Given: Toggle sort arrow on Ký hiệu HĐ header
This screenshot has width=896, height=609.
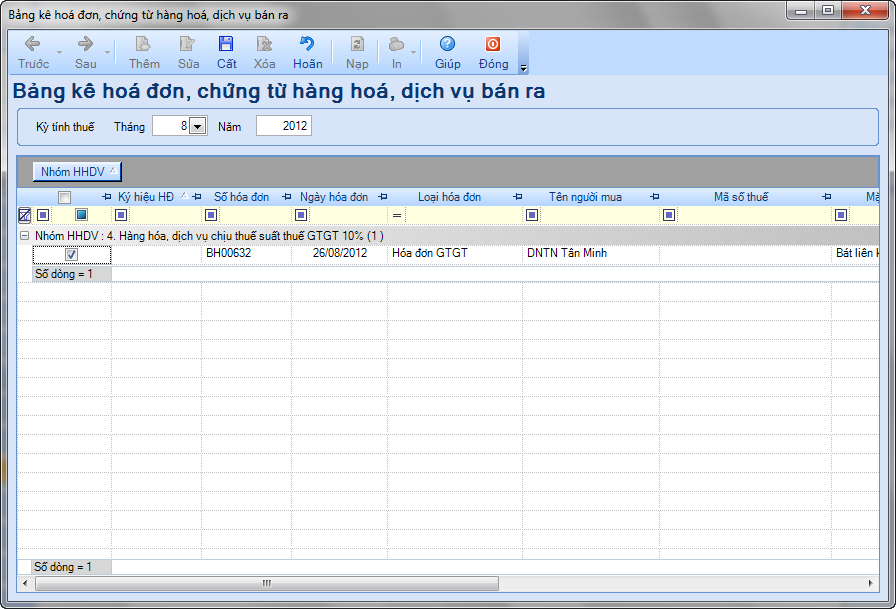Looking at the screenshot, I should pos(185,196).
